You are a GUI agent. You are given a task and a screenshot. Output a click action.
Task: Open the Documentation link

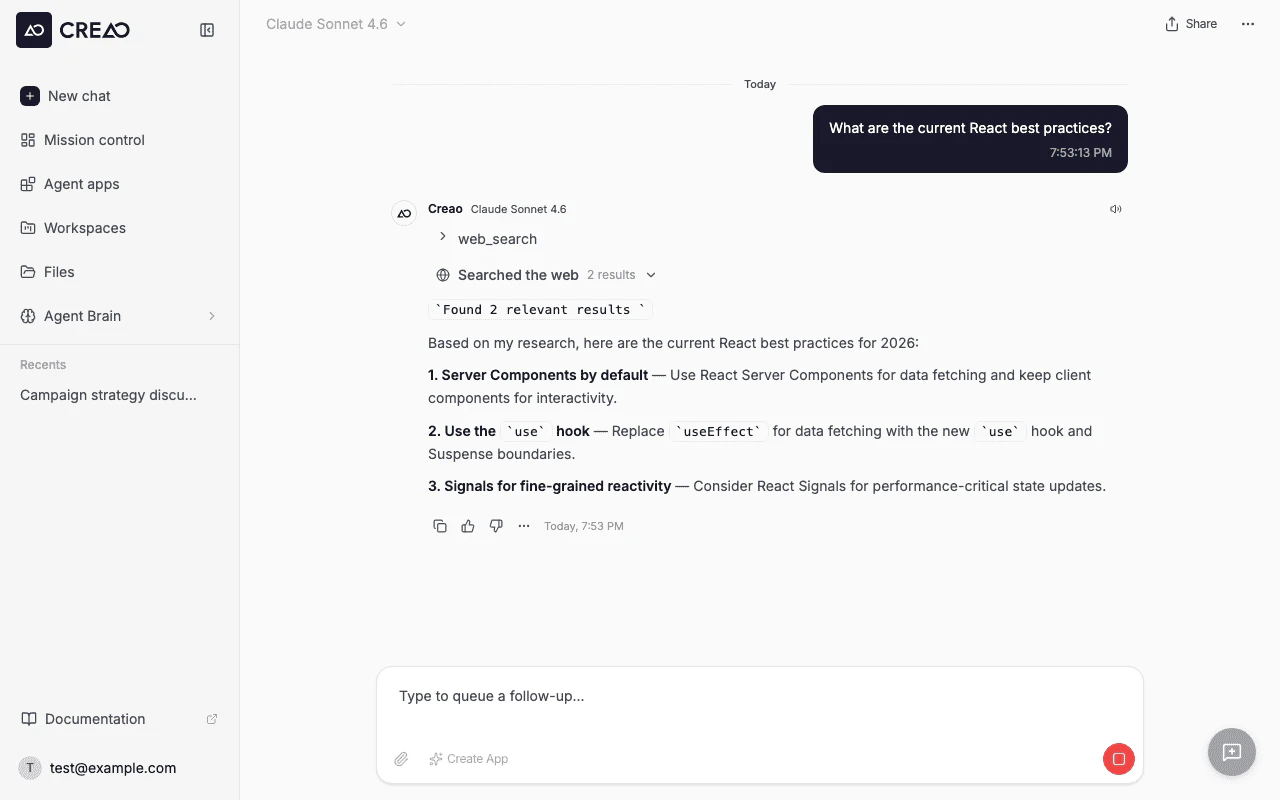[95, 718]
